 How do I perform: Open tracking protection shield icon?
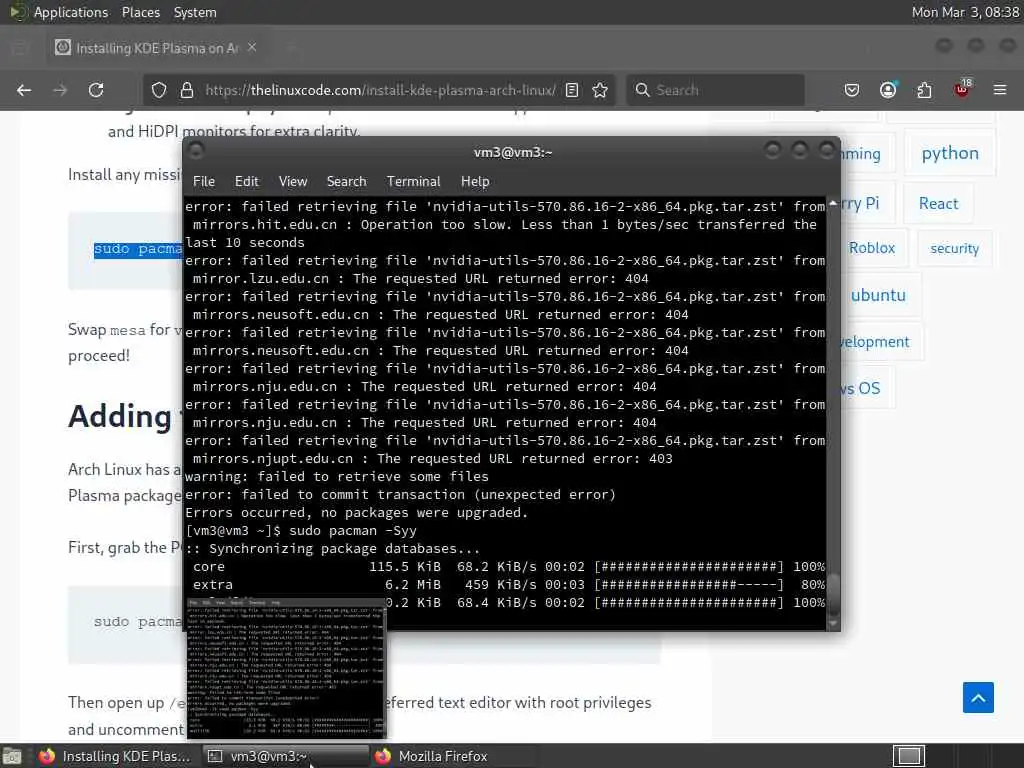pyautogui.click(x=159, y=90)
